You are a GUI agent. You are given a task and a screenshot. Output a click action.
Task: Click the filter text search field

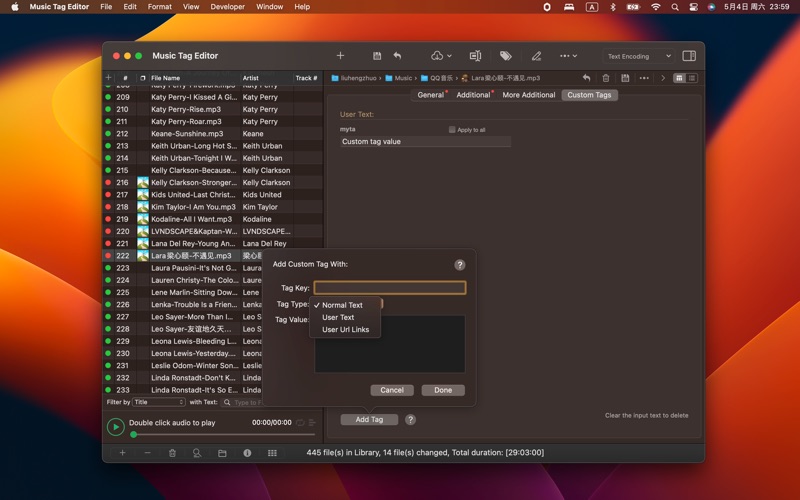241,402
